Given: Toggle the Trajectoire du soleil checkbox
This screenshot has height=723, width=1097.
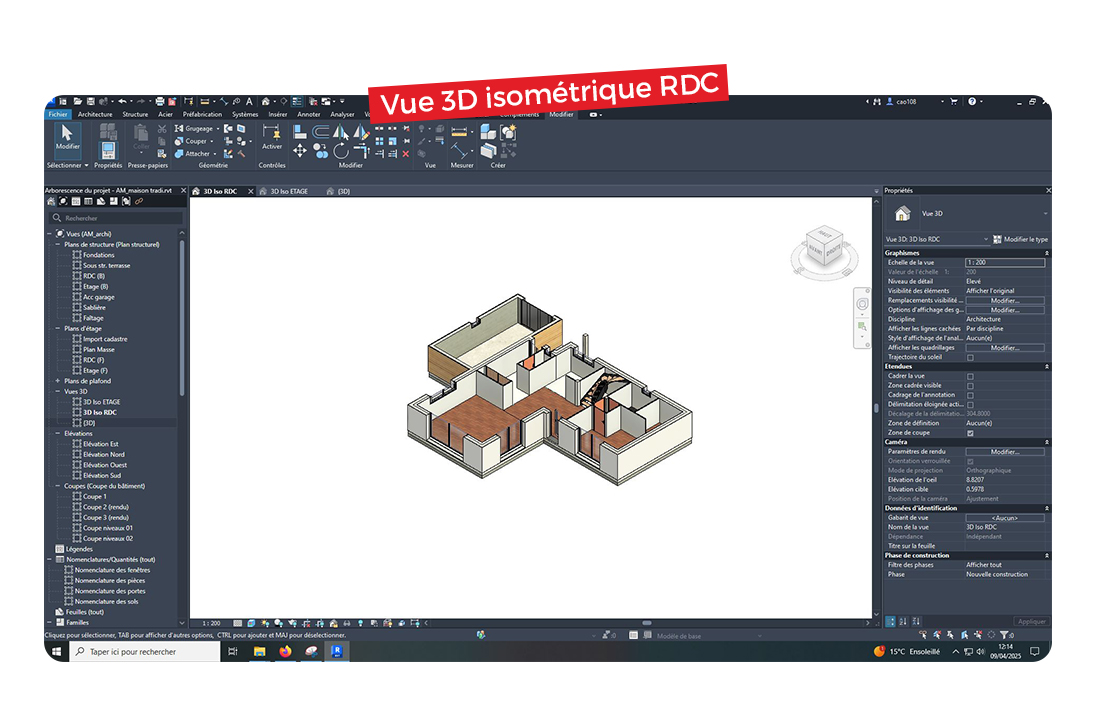Looking at the screenshot, I should click(x=970, y=358).
